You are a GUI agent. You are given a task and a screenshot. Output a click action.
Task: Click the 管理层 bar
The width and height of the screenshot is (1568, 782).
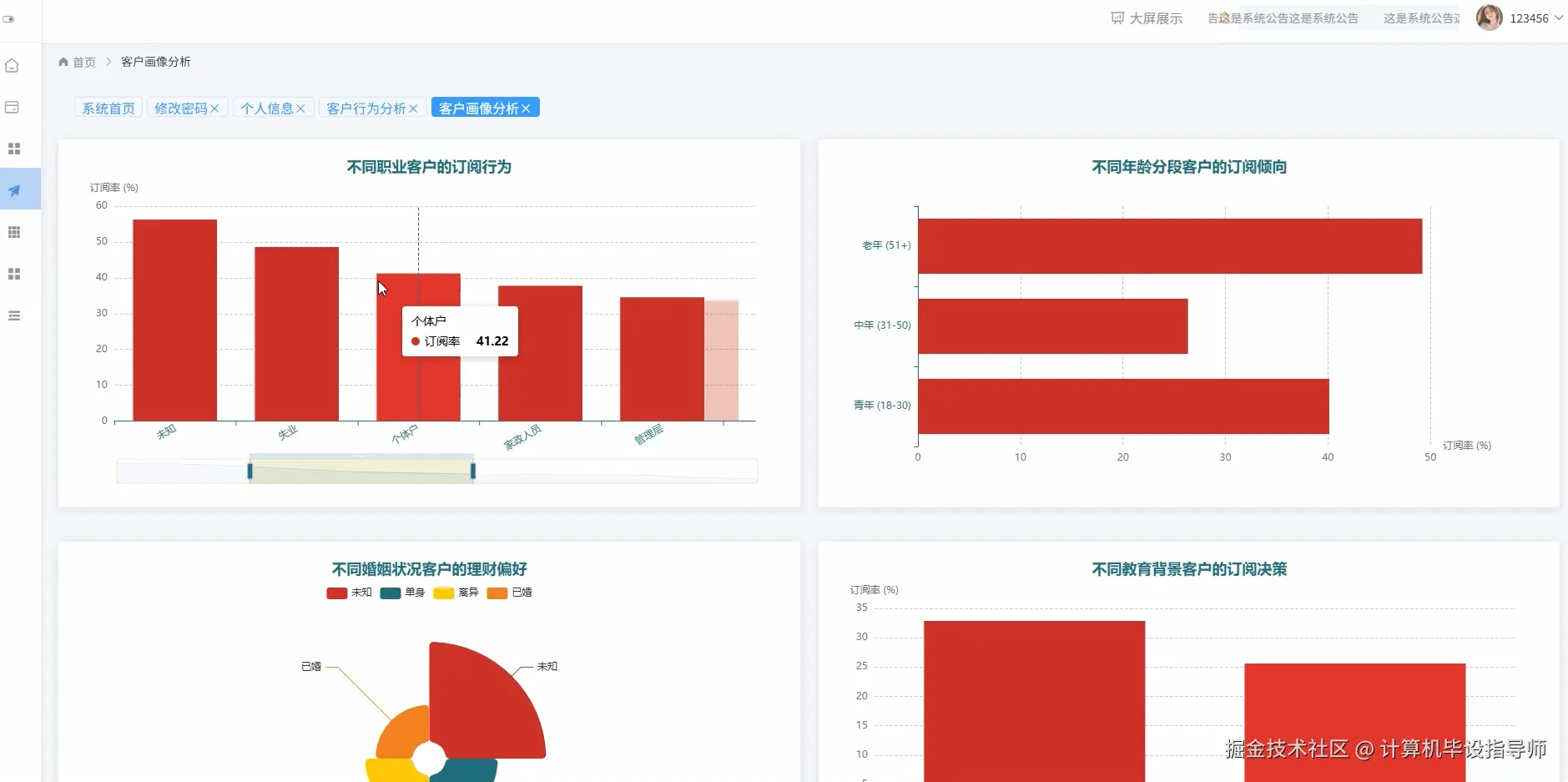(x=662, y=360)
